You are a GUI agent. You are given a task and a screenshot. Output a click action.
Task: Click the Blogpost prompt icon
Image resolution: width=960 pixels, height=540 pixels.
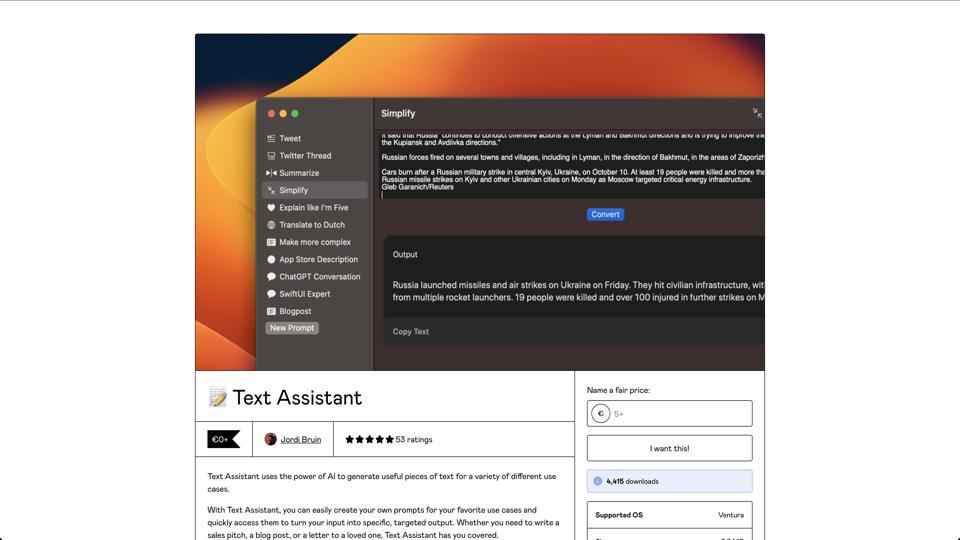271,311
